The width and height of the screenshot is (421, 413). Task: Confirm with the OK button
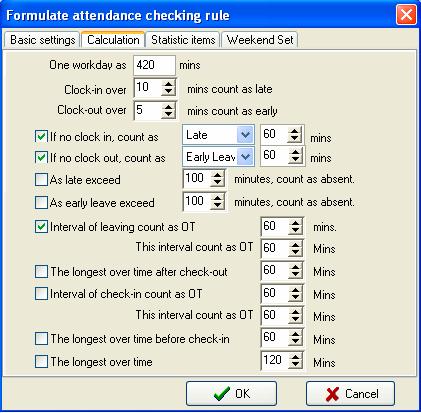(231, 394)
